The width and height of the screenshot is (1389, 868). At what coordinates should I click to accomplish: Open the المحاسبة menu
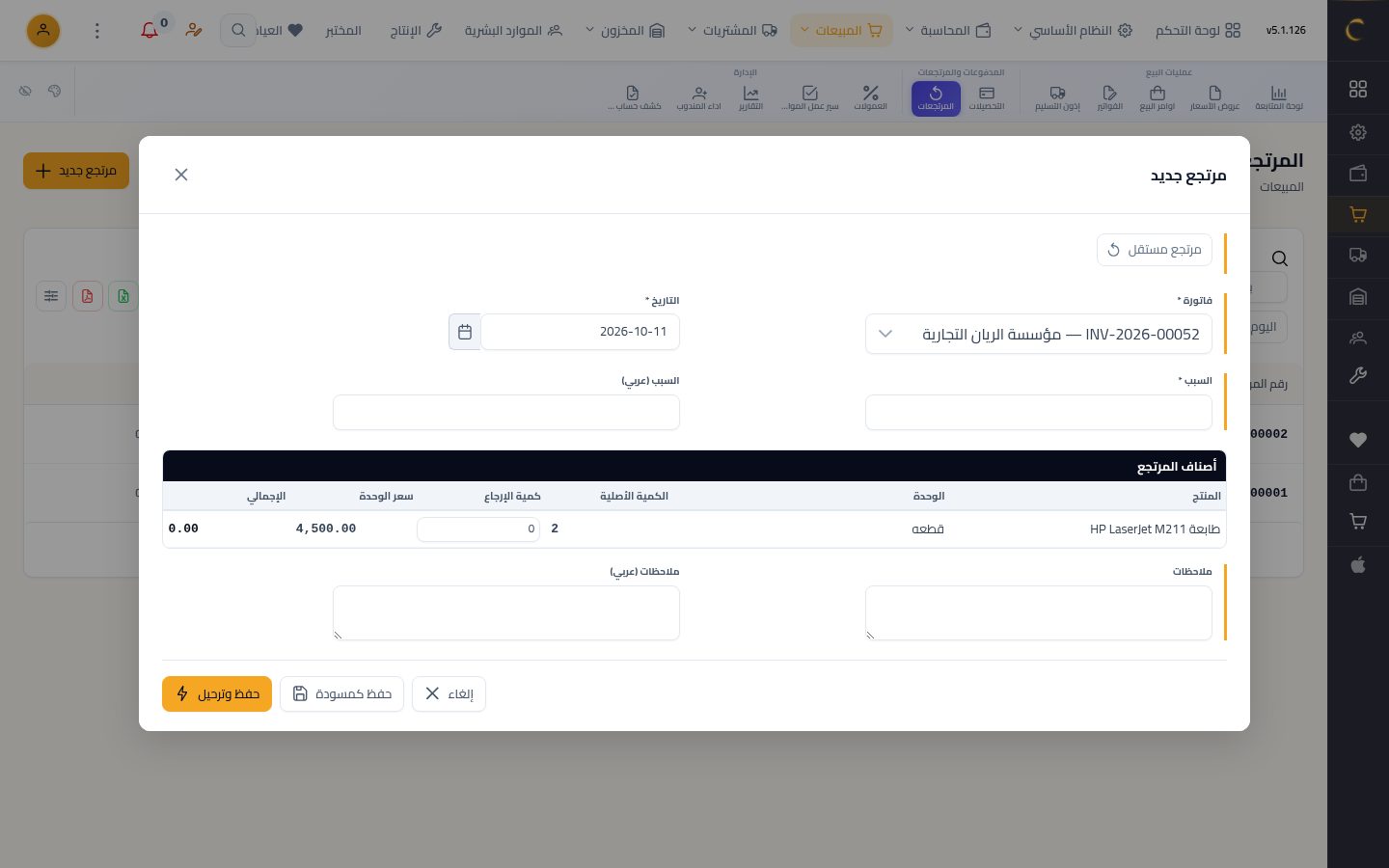coord(947,30)
